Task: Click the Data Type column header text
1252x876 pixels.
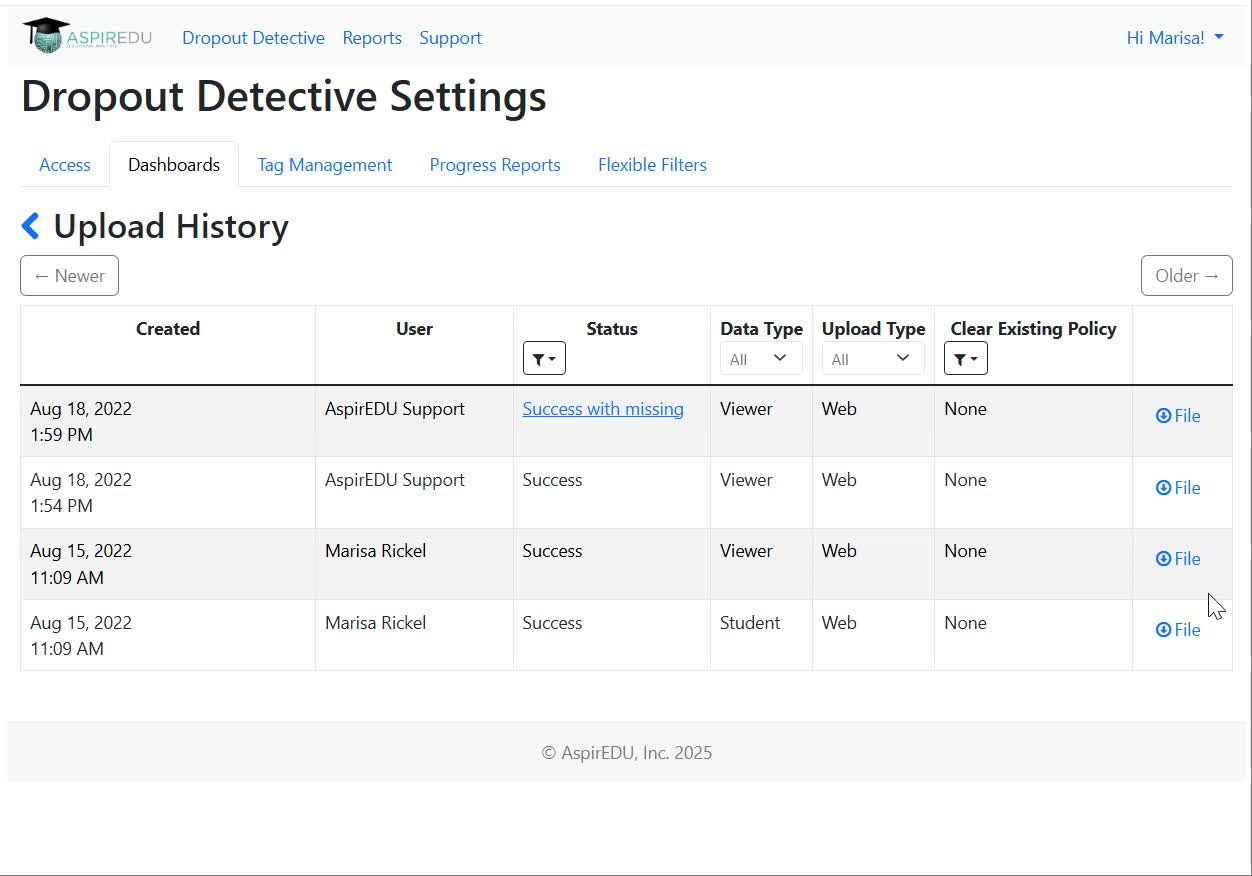Action: pyautogui.click(x=761, y=329)
